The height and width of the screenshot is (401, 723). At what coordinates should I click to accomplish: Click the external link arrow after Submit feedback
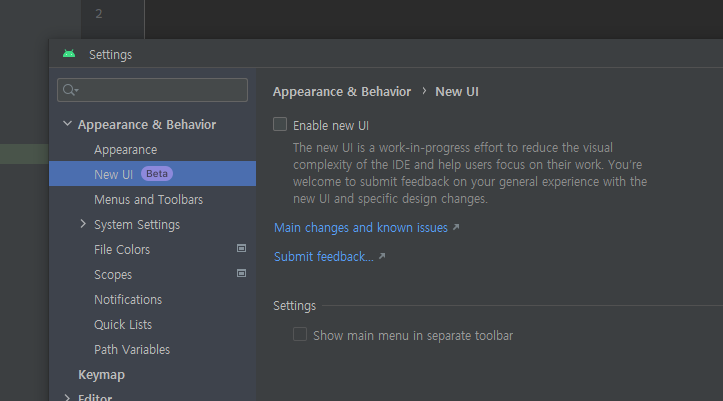click(x=382, y=256)
